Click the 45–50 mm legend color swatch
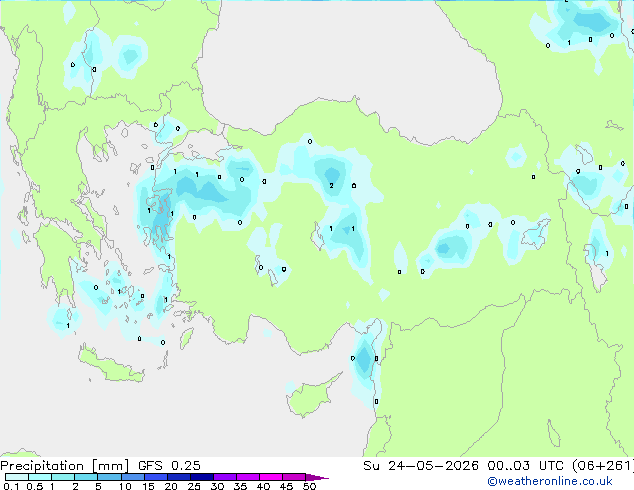 294,477
